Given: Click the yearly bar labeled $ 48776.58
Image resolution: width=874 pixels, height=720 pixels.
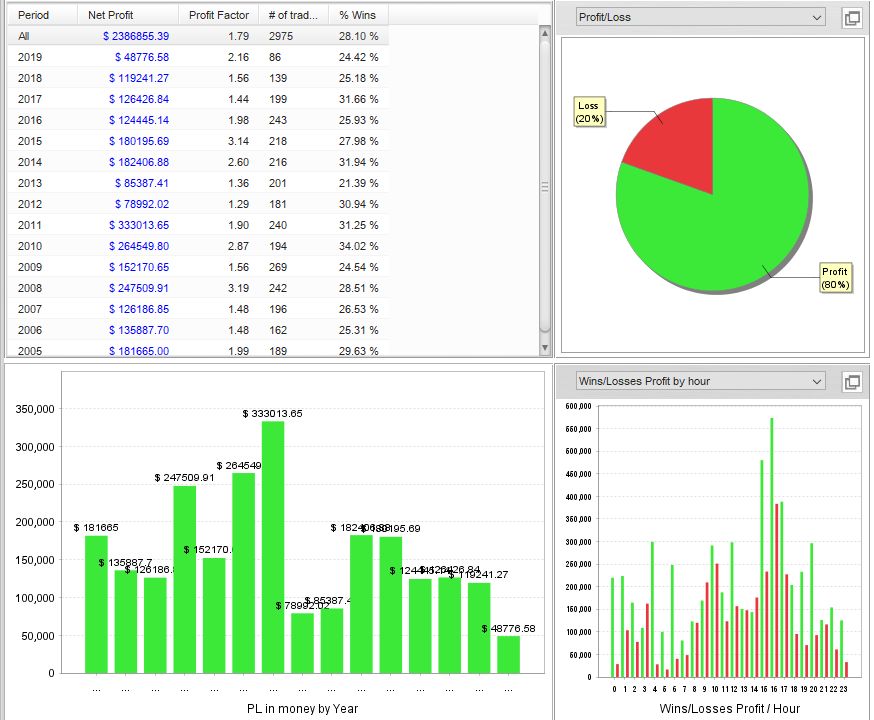Looking at the screenshot, I should click(x=508, y=655).
